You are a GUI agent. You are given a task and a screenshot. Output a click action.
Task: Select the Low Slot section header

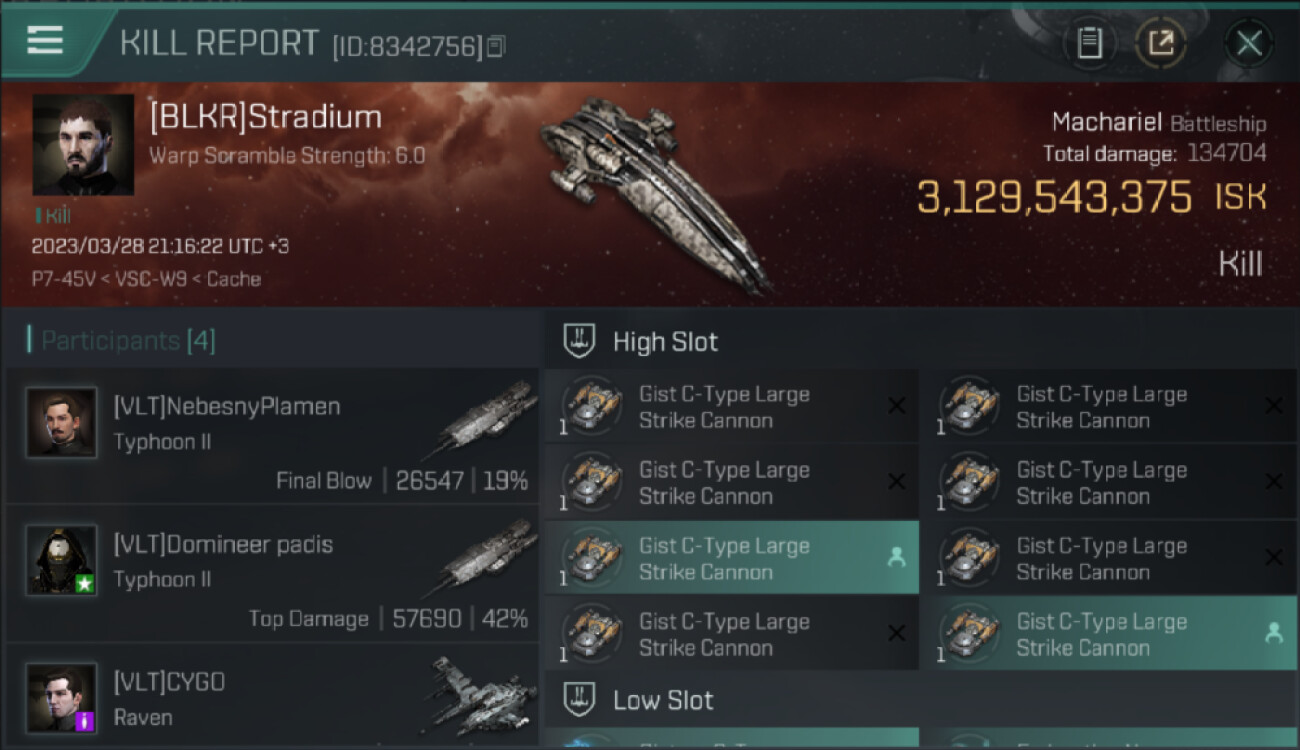663,700
